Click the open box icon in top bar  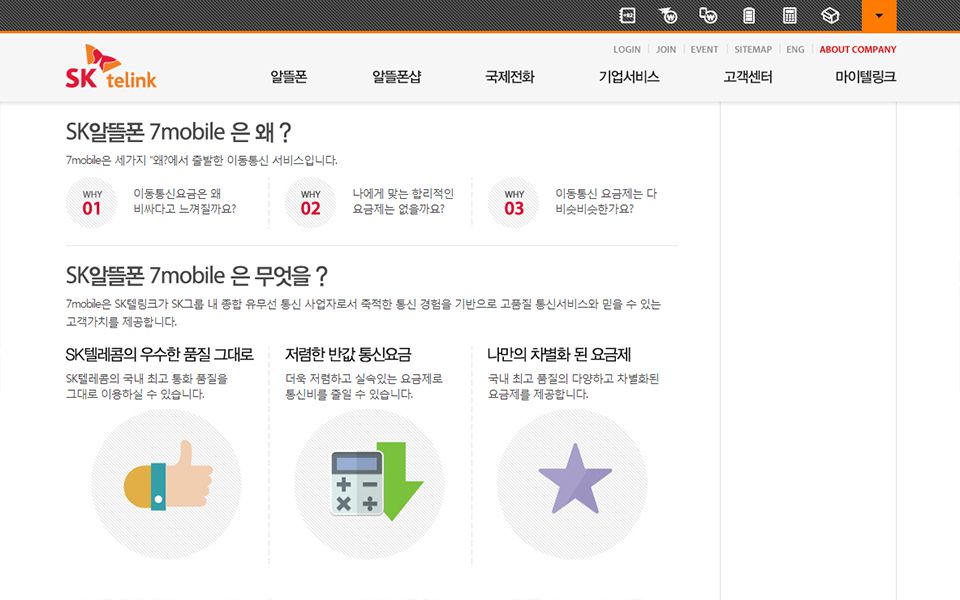[x=829, y=15]
